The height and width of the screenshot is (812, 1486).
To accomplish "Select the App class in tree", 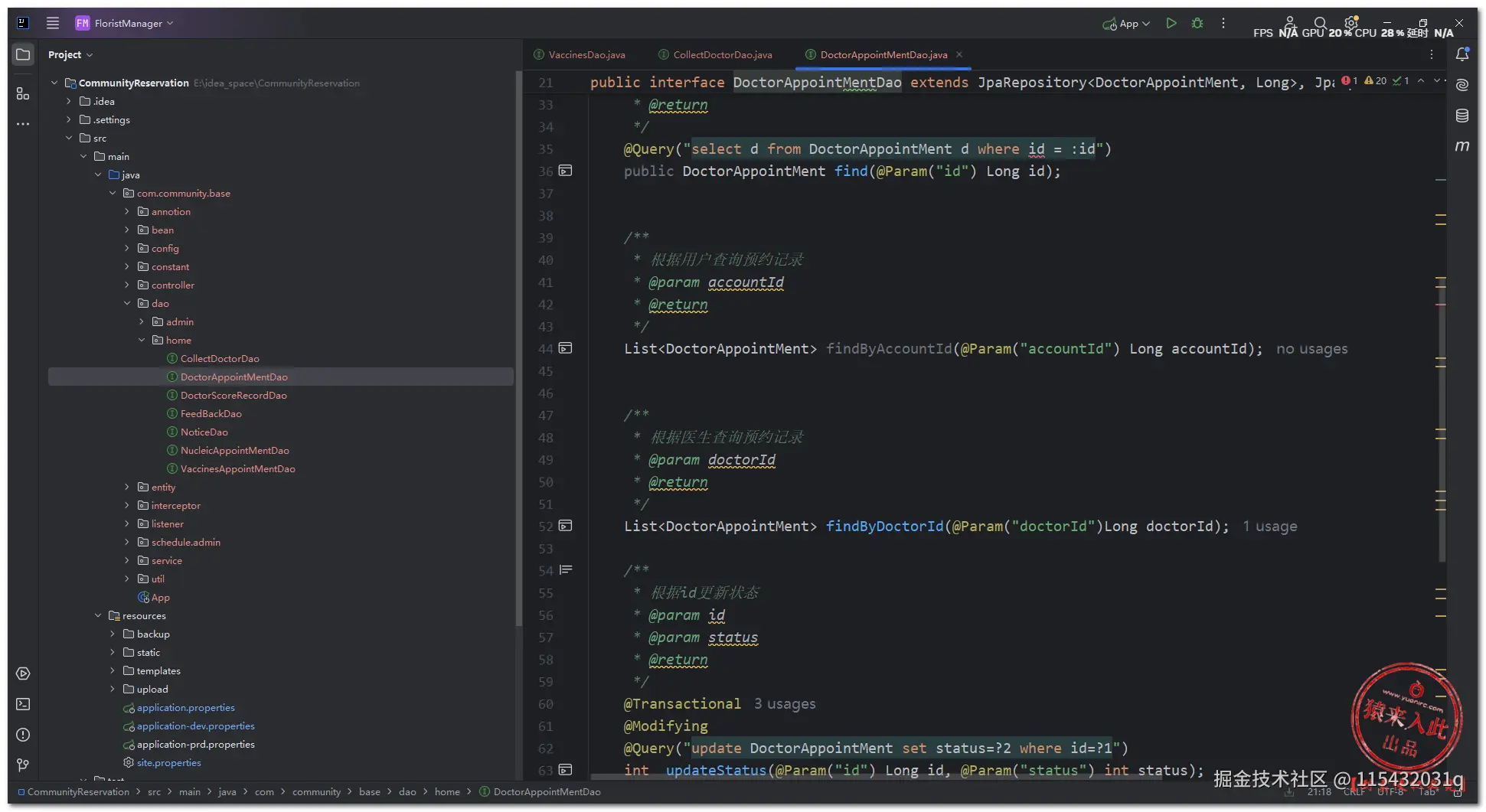I will coord(160,597).
